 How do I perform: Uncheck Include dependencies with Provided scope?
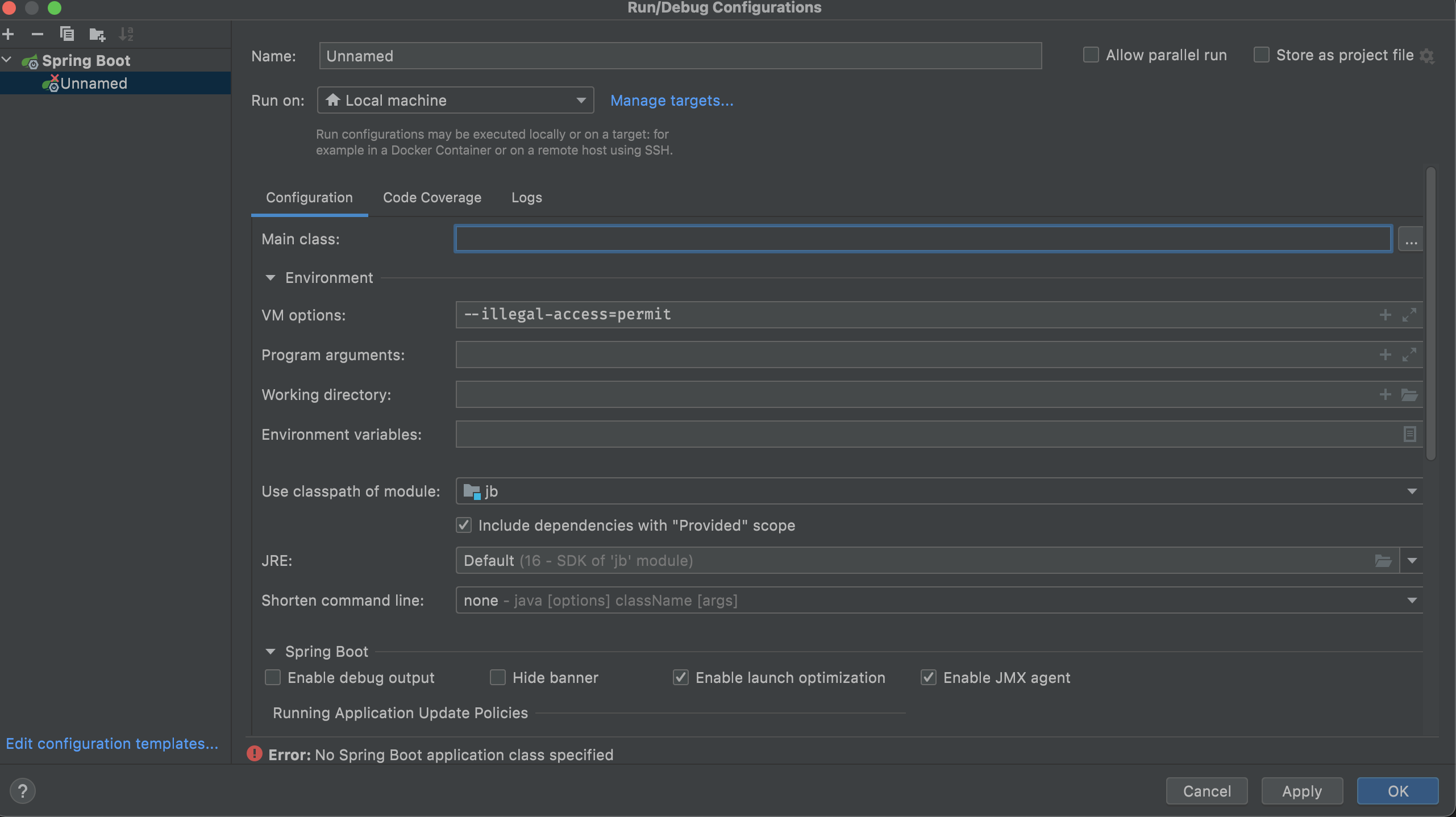(464, 525)
